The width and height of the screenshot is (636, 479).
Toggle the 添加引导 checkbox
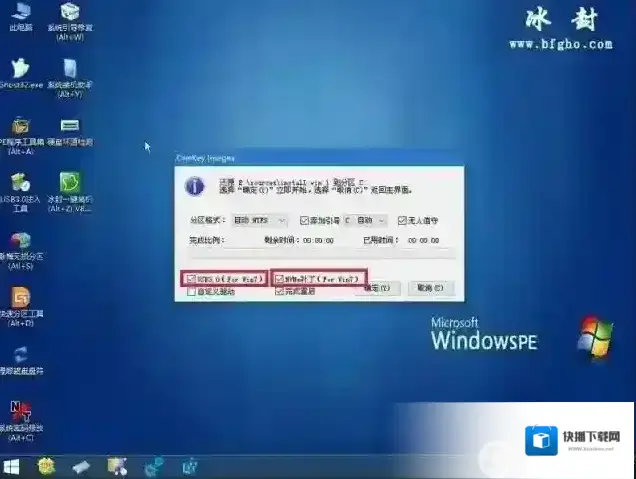pos(304,220)
